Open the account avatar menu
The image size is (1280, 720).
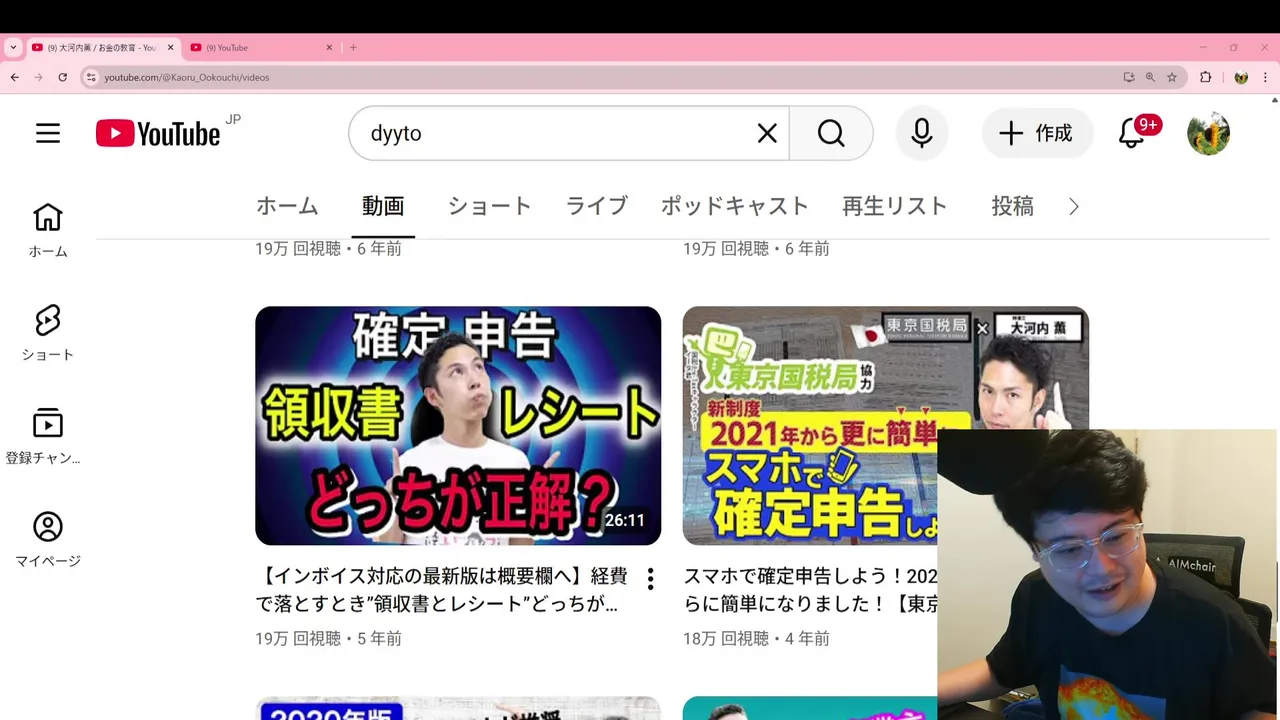[x=1208, y=133]
